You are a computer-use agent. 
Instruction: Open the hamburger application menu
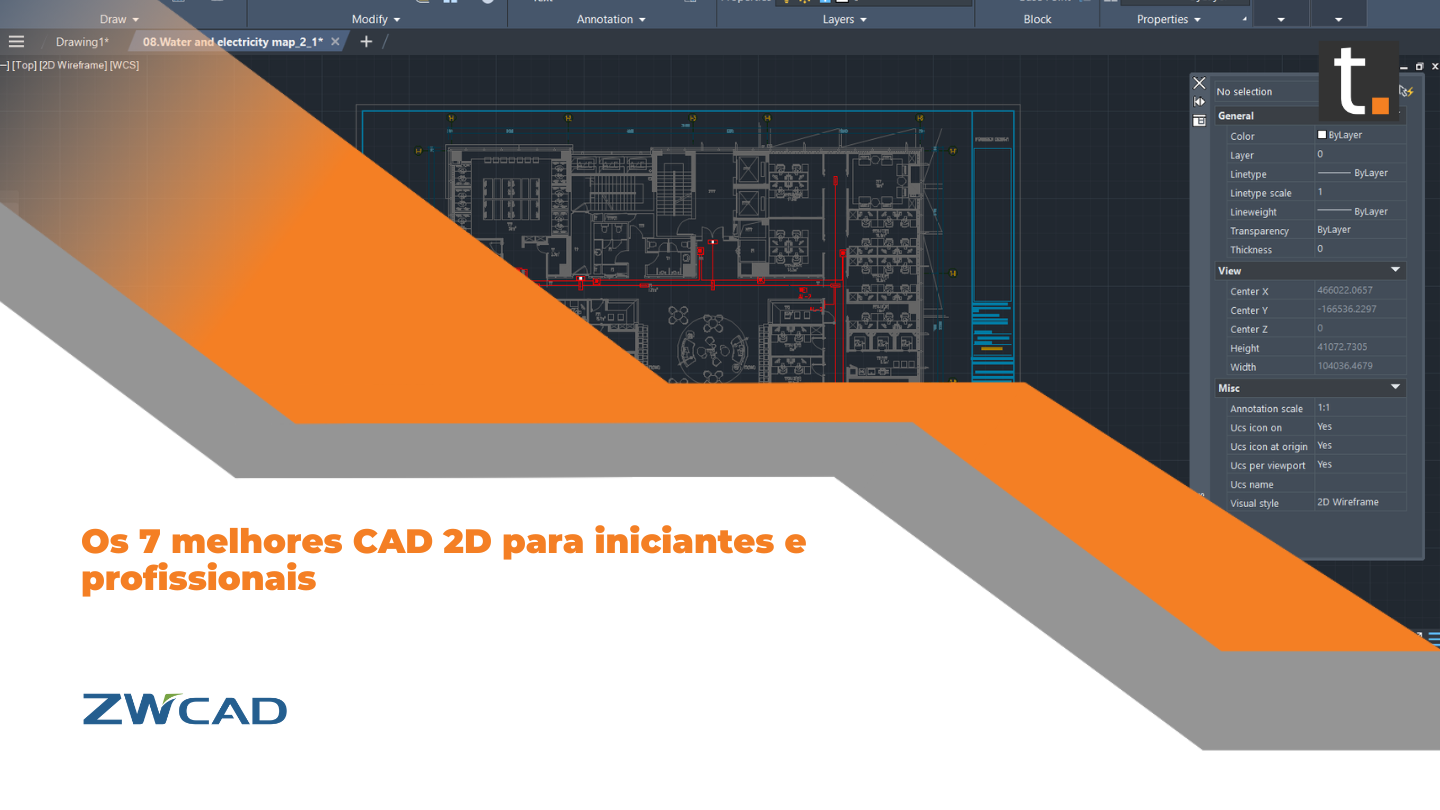click(x=16, y=42)
